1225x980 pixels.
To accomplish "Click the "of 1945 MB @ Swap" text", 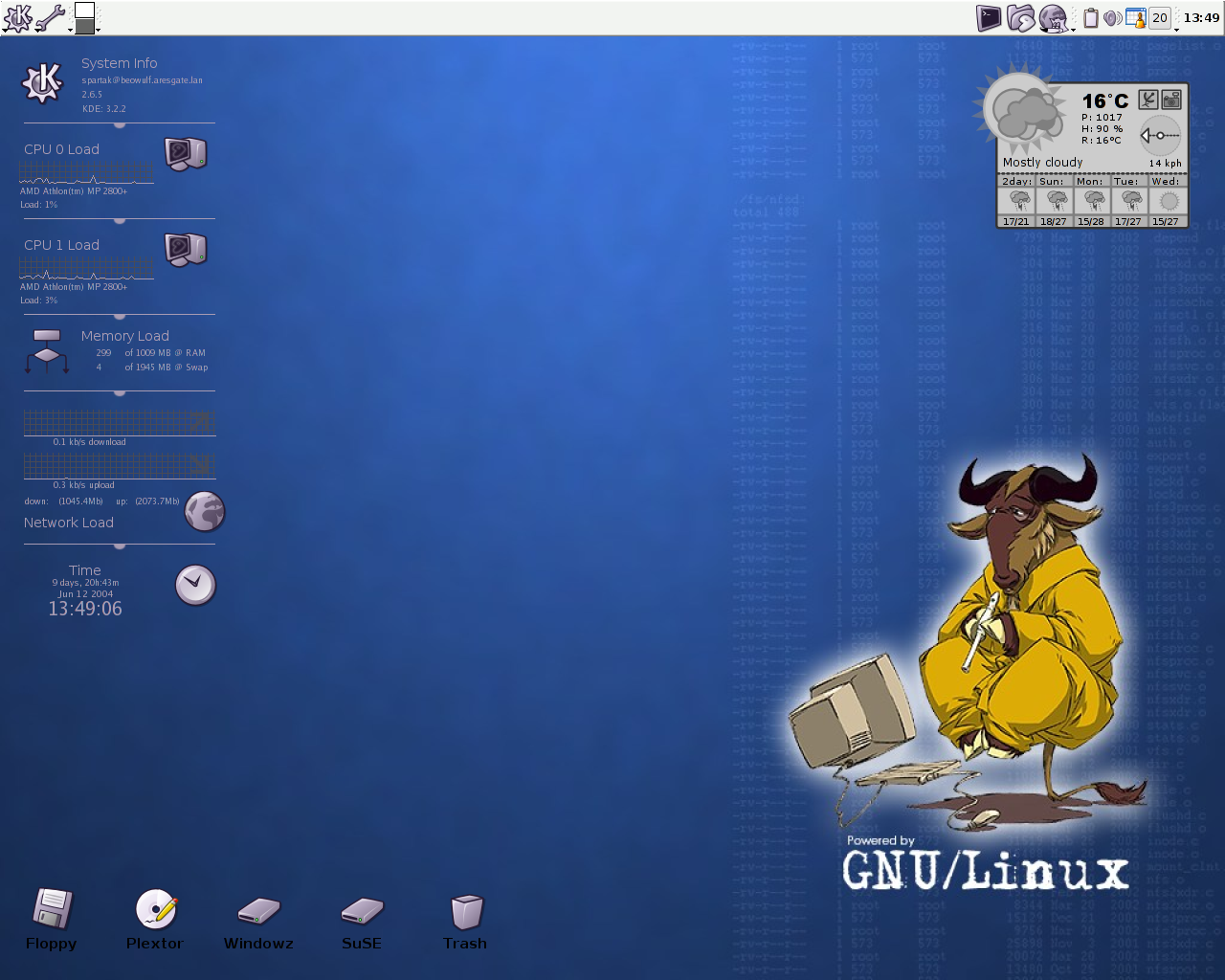I will tap(167, 367).
